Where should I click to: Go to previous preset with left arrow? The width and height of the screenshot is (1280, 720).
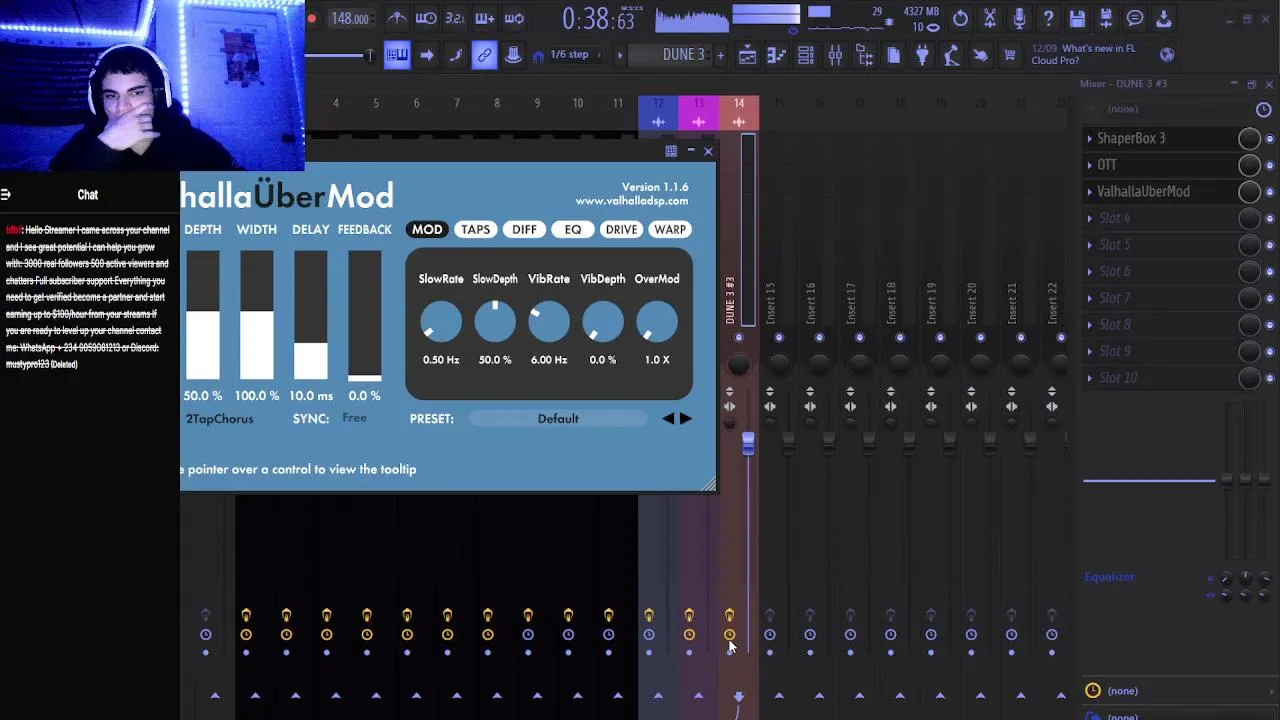coord(668,419)
